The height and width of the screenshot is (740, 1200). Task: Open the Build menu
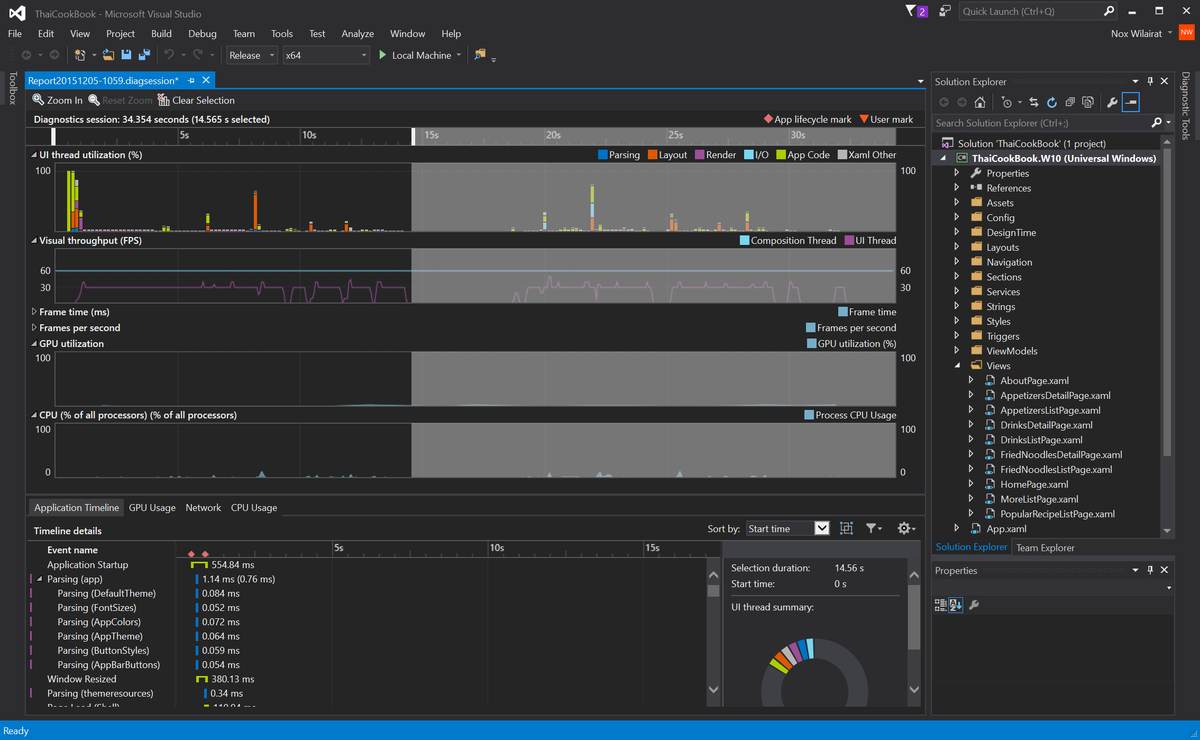(161, 33)
